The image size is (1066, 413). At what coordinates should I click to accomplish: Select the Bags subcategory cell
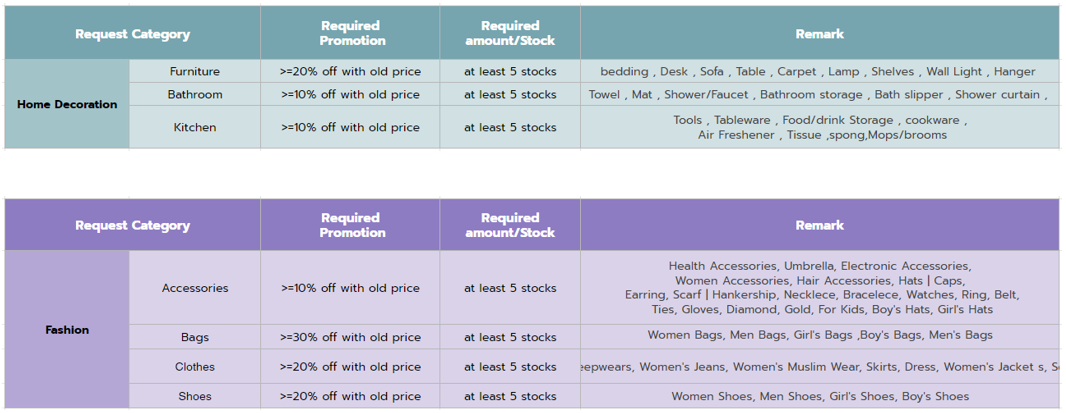pos(194,337)
